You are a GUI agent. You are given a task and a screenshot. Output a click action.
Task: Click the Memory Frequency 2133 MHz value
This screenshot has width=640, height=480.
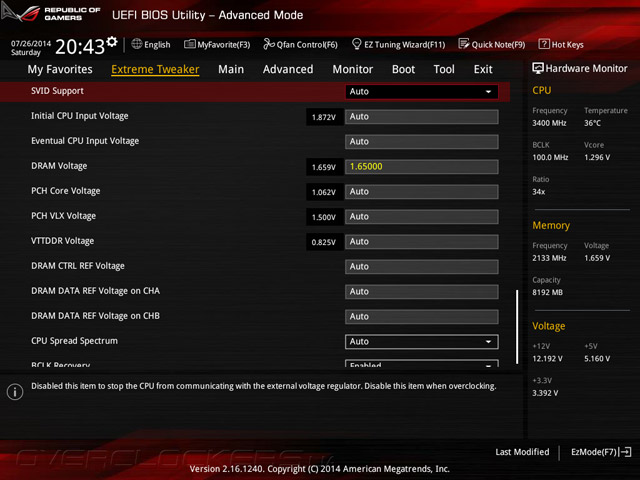[x=549, y=258]
